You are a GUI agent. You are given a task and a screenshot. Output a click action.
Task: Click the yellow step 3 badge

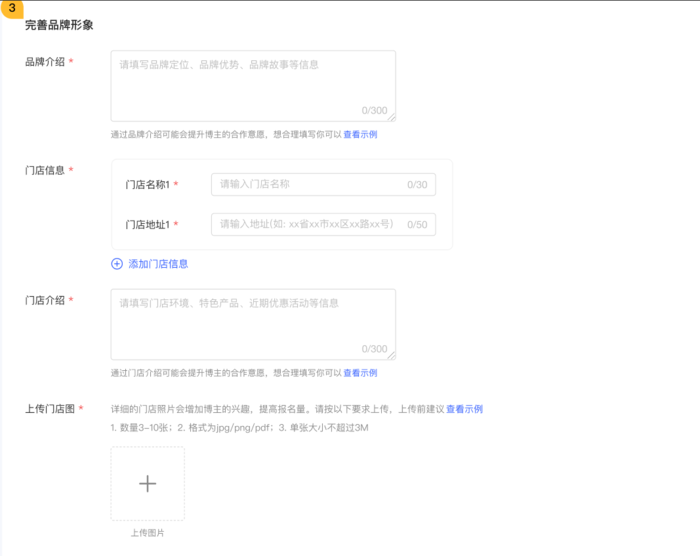10,9
